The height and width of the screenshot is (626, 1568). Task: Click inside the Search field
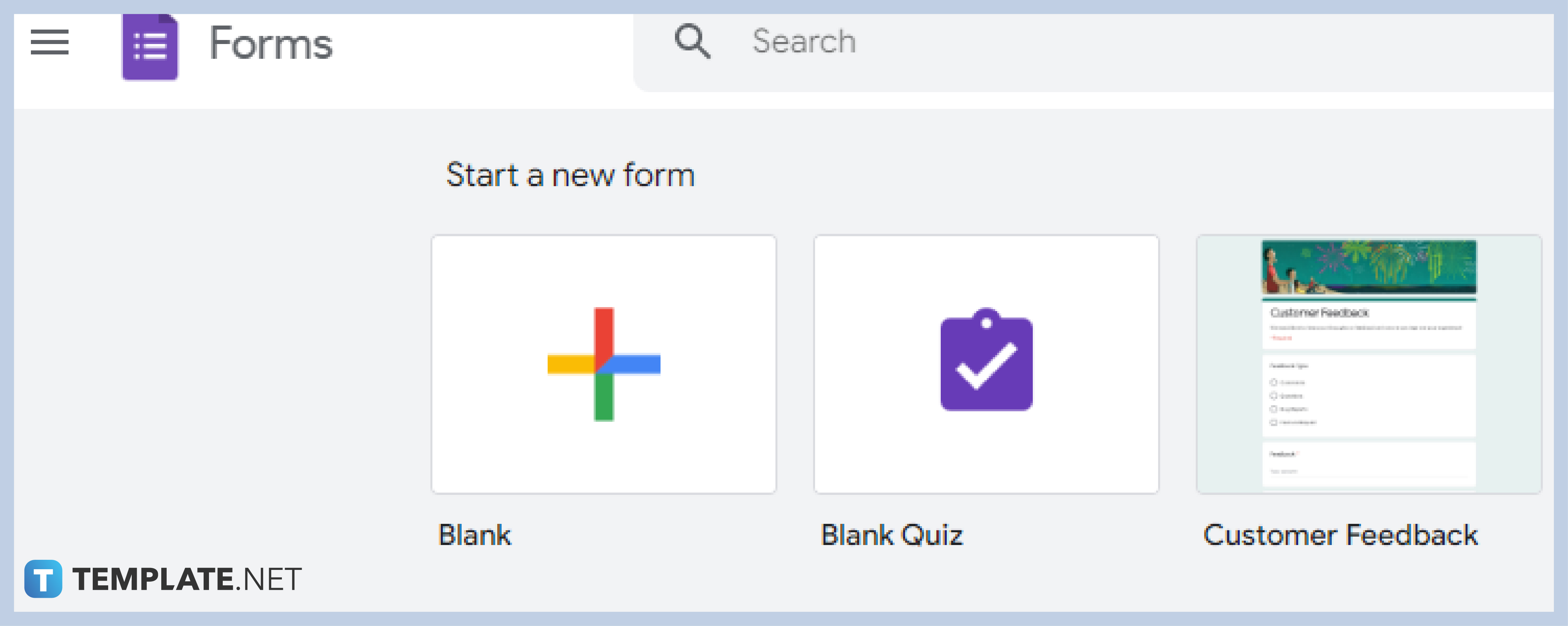tap(852, 41)
